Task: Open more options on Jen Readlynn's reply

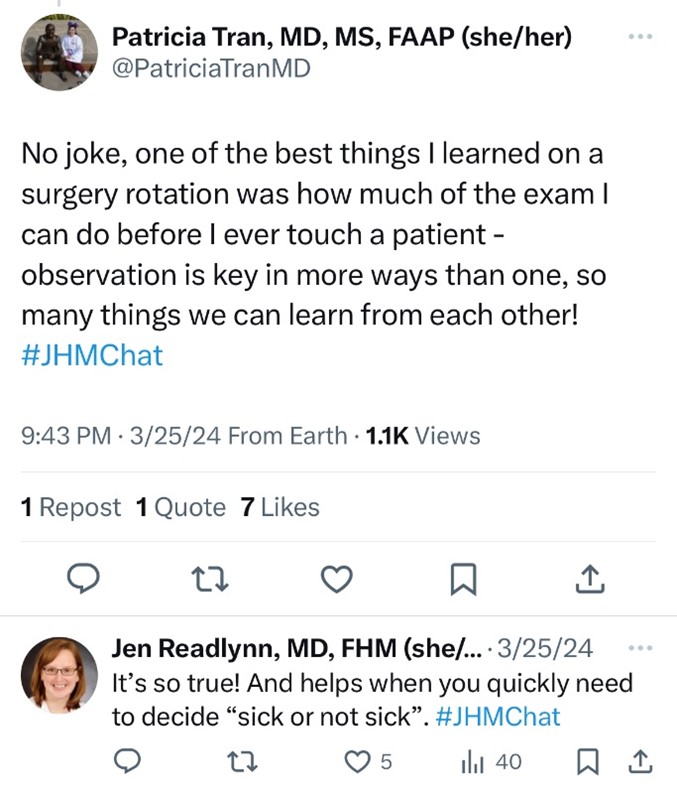Action: (638, 648)
